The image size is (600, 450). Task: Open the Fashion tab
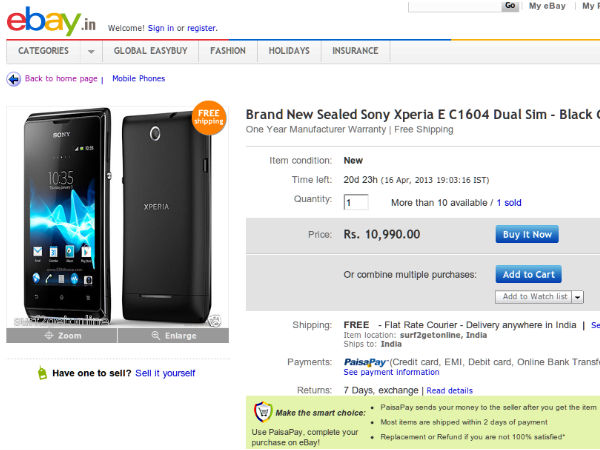(228, 51)
